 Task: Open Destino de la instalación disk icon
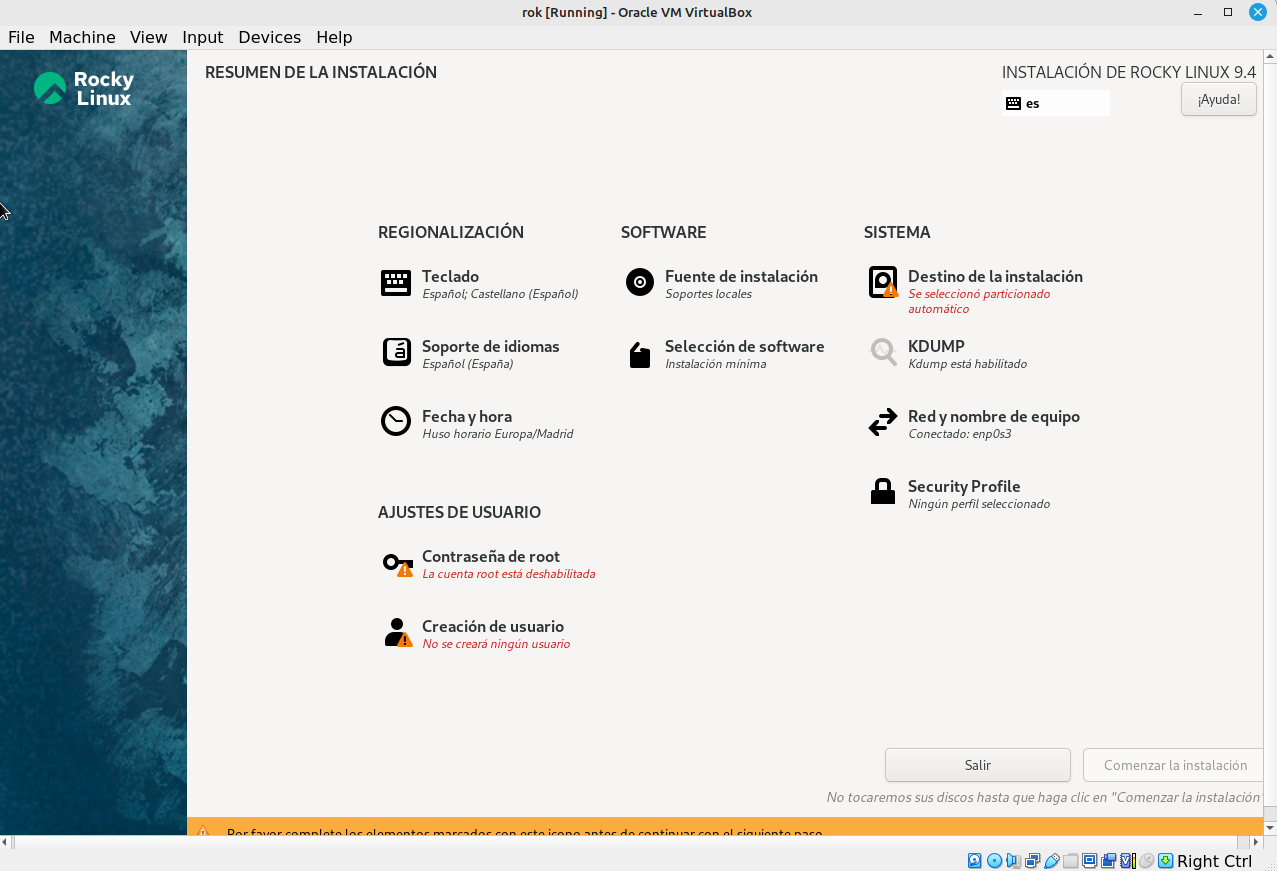883,282
